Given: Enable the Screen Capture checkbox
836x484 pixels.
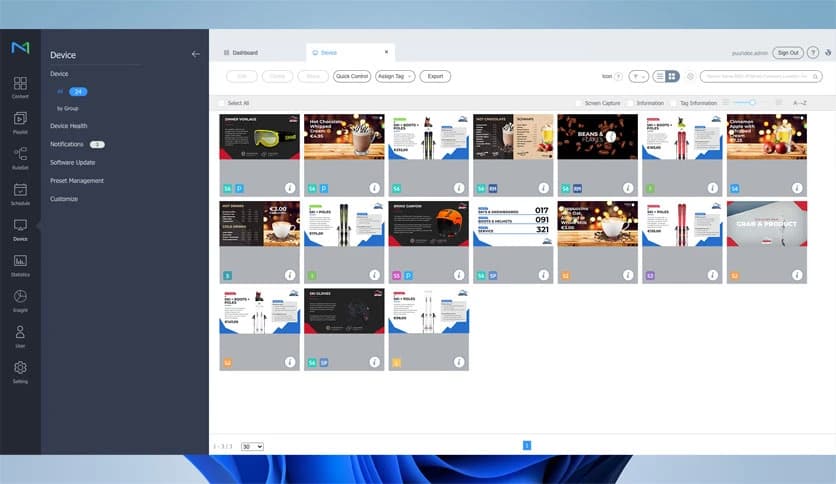Looking at the screenshot, I should tap(579, 103).
